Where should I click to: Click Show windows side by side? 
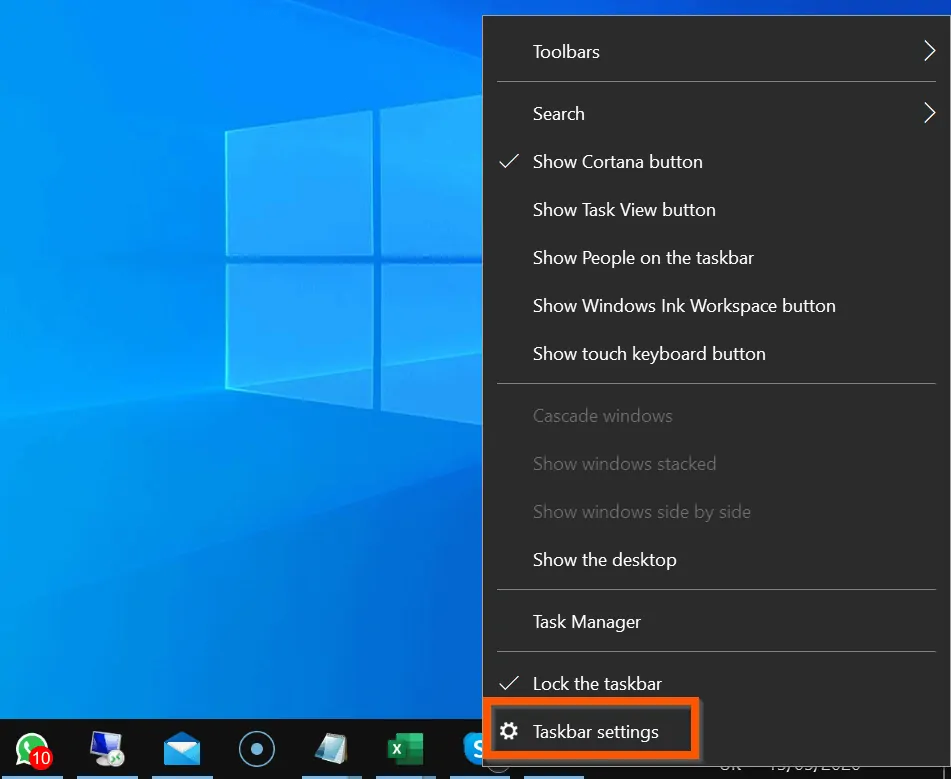click(x=716, y=511)
